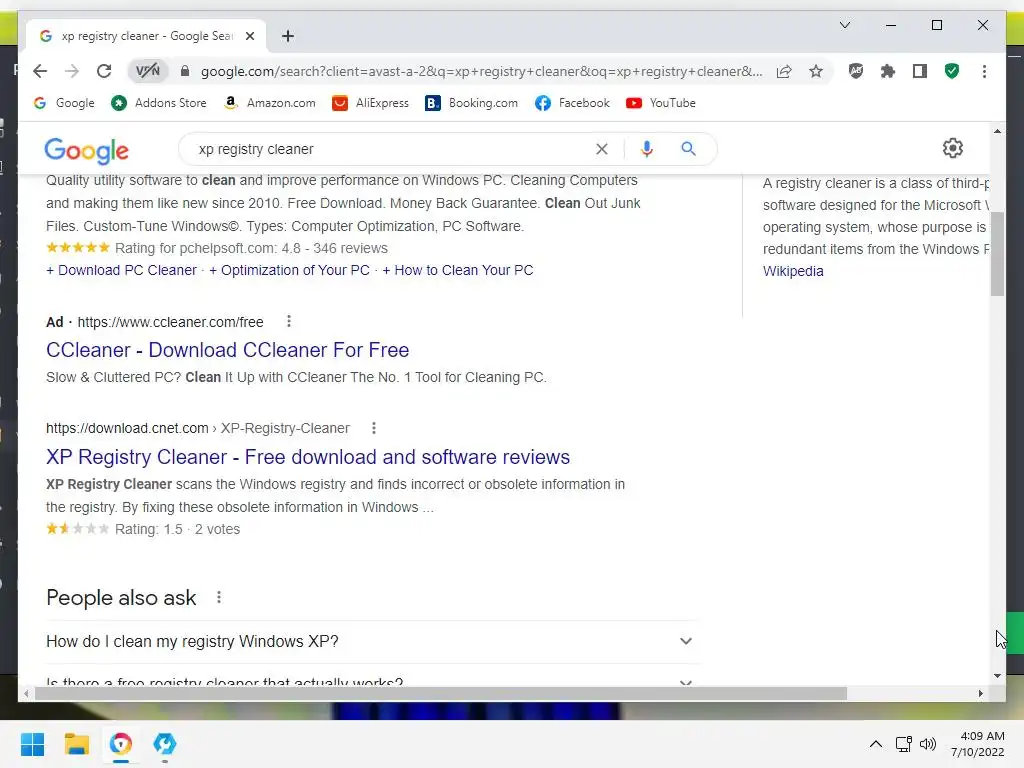Open the AliExpress bookmark
1024x768 pixels.
(370, 103)
